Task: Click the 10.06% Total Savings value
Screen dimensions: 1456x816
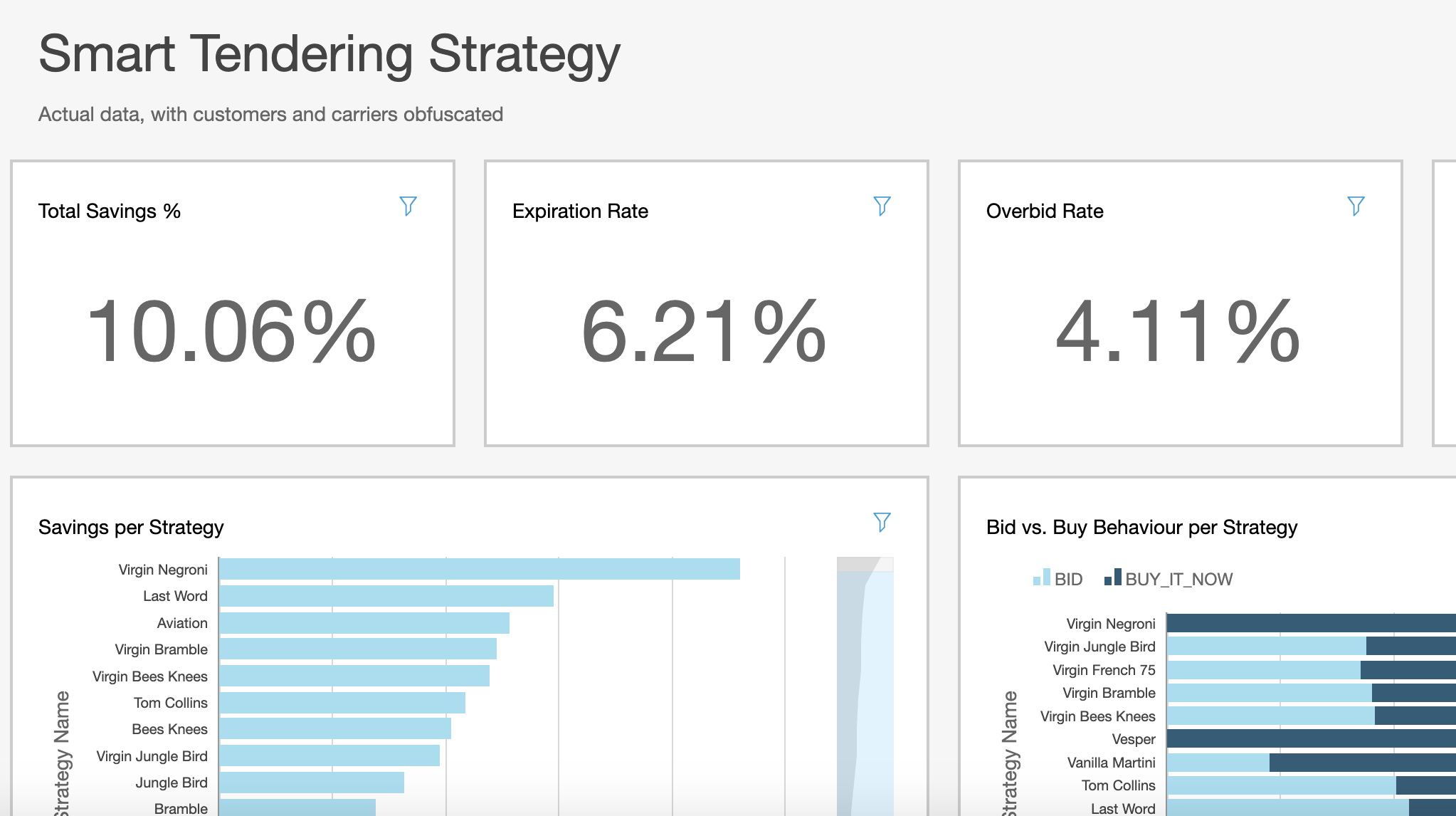Action: tap(231, 332)
